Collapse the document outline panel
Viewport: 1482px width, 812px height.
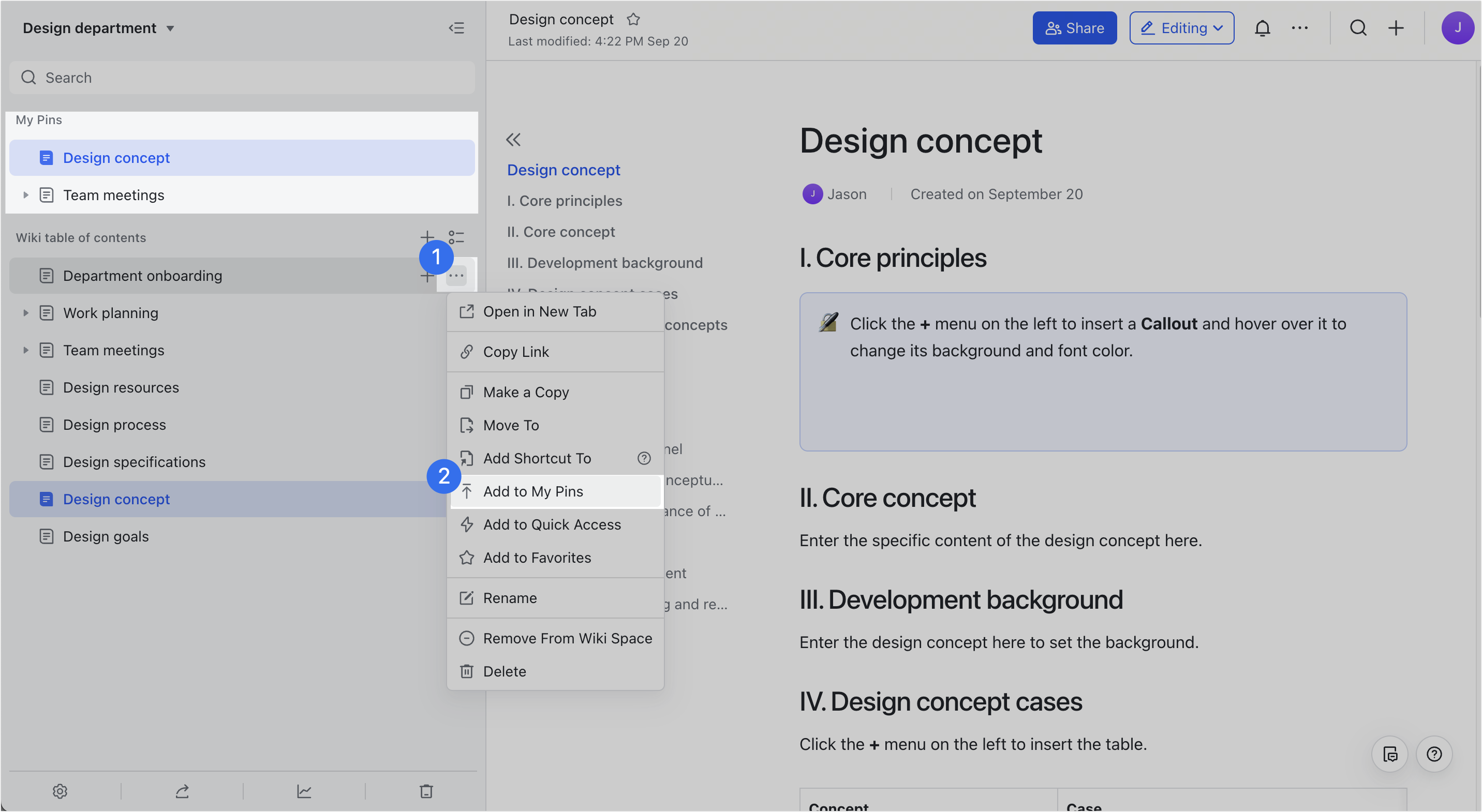pos(513,139)
